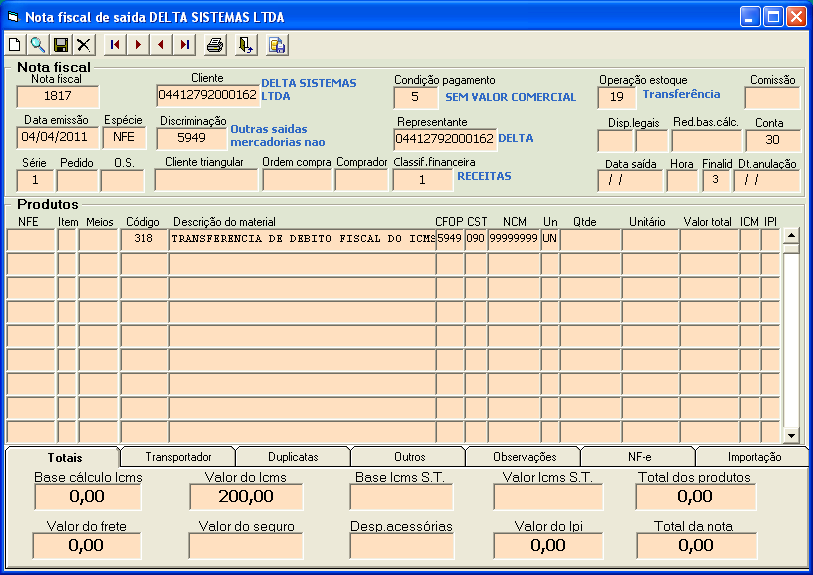Screen dimensions: 813x575
Task: Click the Operação estoque field 19
Action: coord(616,97)
